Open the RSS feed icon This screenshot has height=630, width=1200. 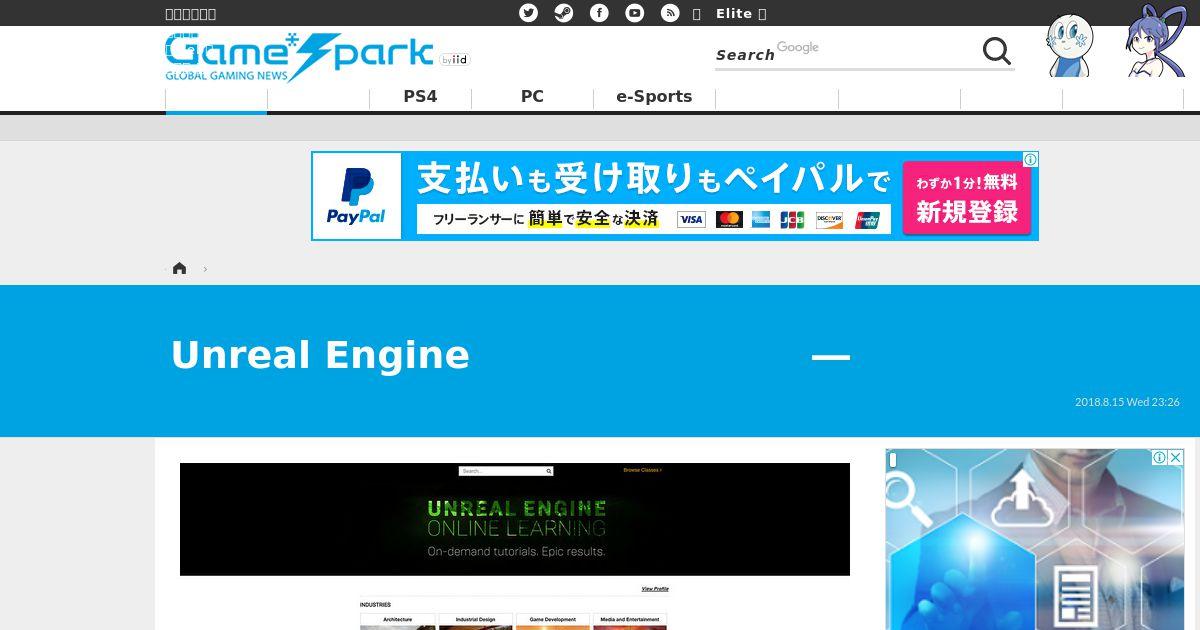coord(670,13)
